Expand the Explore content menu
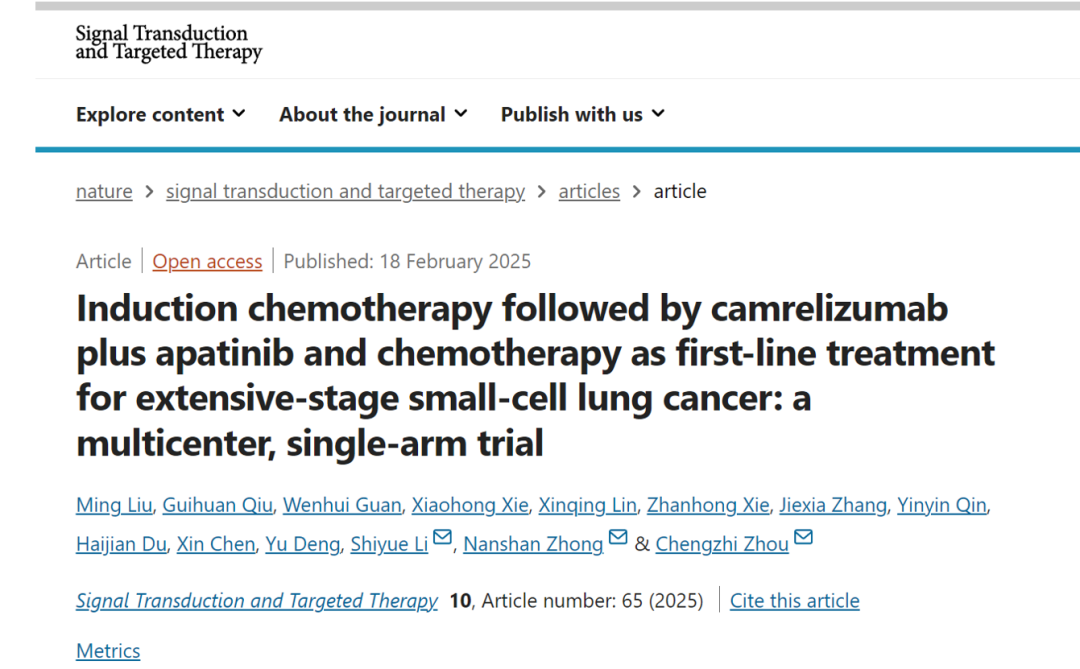The width and height of the screenshot is (1080, 669). tap(160, 114)
